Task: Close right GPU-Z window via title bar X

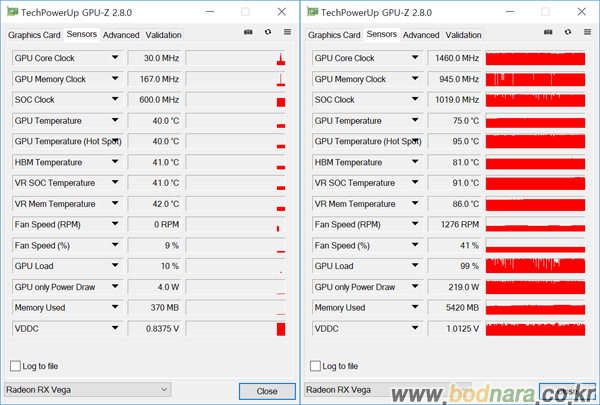Action: pos(582,12)
